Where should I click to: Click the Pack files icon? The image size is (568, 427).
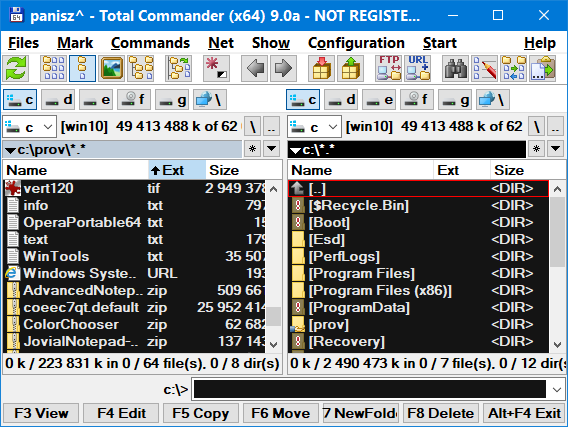321,68
